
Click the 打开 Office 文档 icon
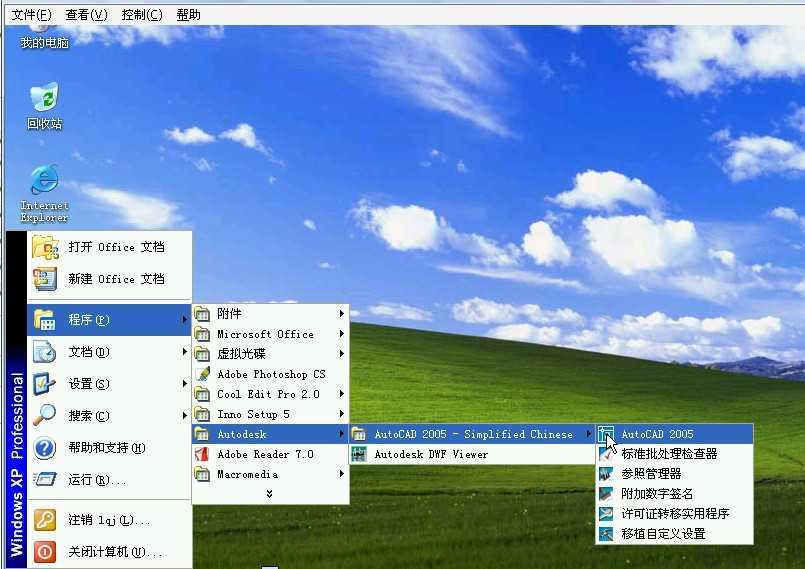45,247
